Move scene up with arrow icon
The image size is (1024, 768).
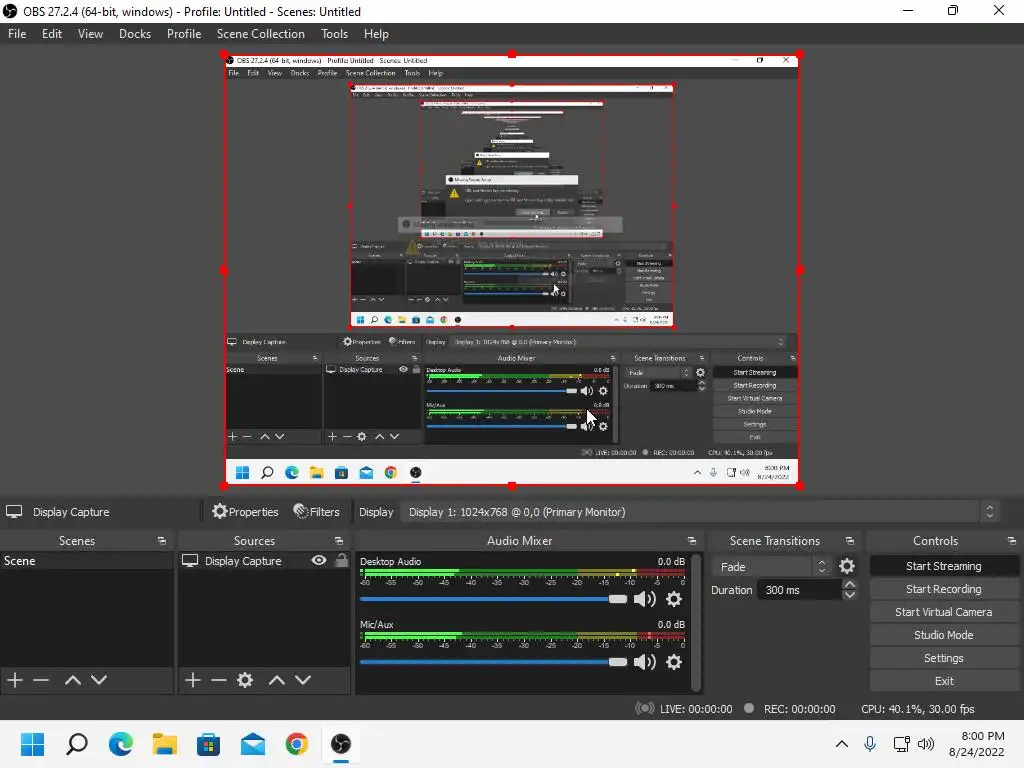click(x=72, y=680)
